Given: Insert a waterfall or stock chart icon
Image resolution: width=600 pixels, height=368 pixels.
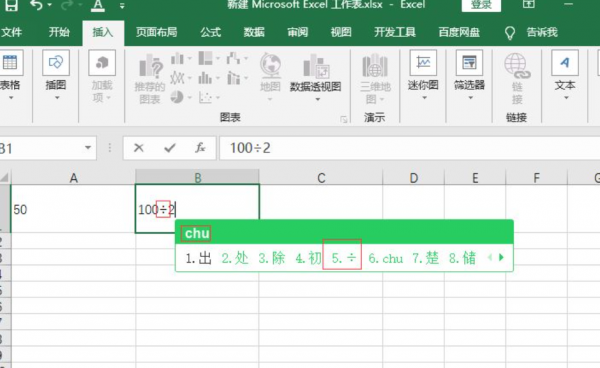Looking at the screenshot, I should pos(233,59).
